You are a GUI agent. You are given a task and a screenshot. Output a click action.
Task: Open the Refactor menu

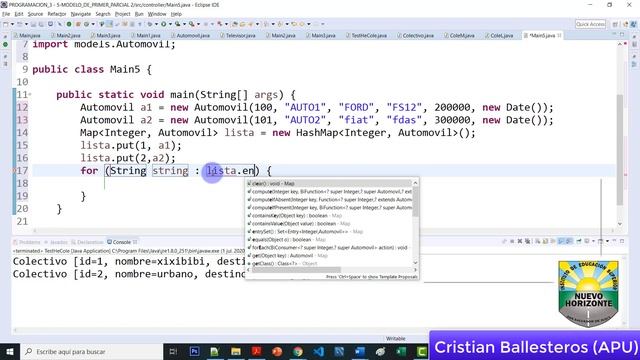[57, 14]
